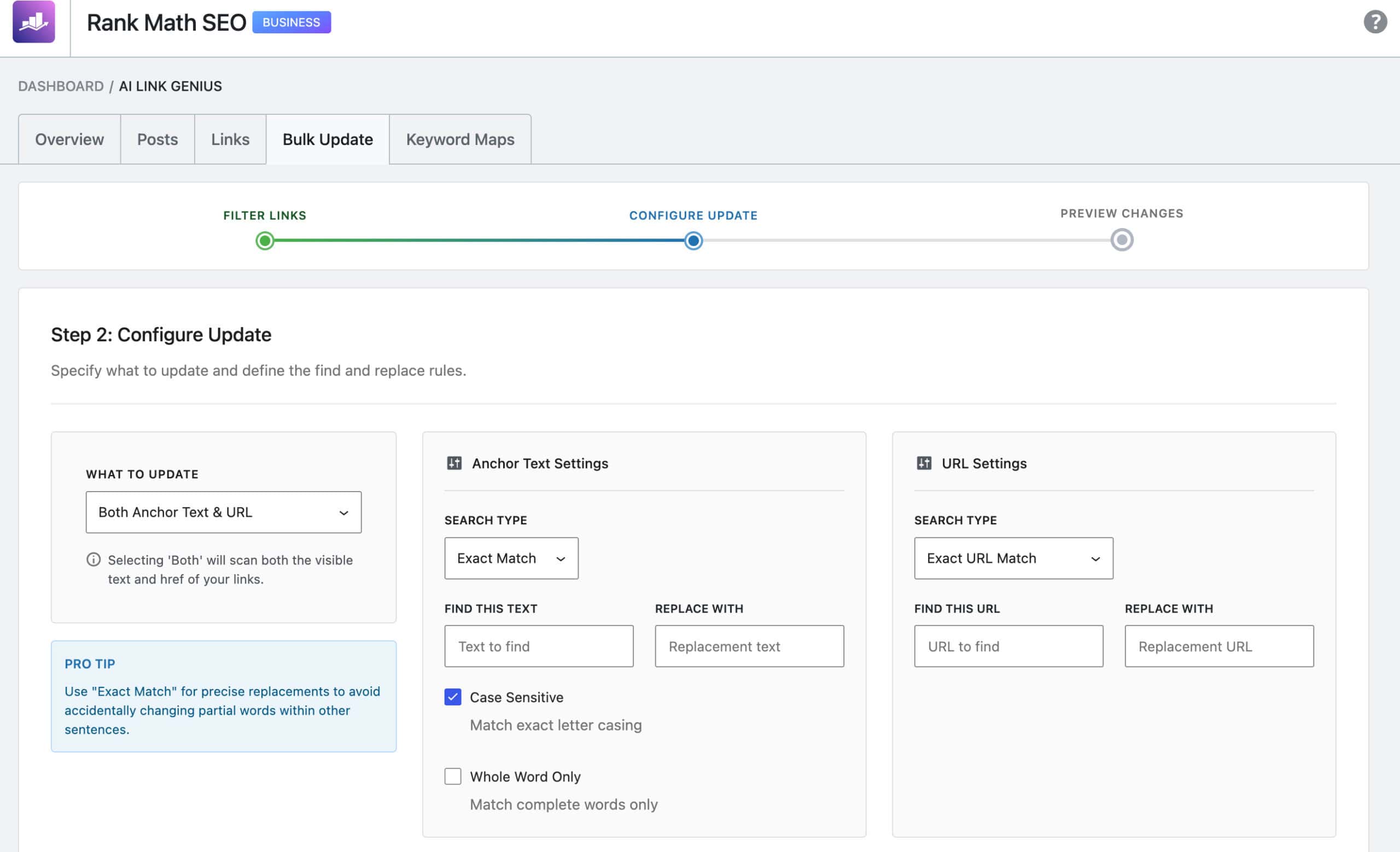Viewport: 1400px width, 852px height.
Task: Go to the Links tab
Action: pyautogui.click(x=230, y=139)
